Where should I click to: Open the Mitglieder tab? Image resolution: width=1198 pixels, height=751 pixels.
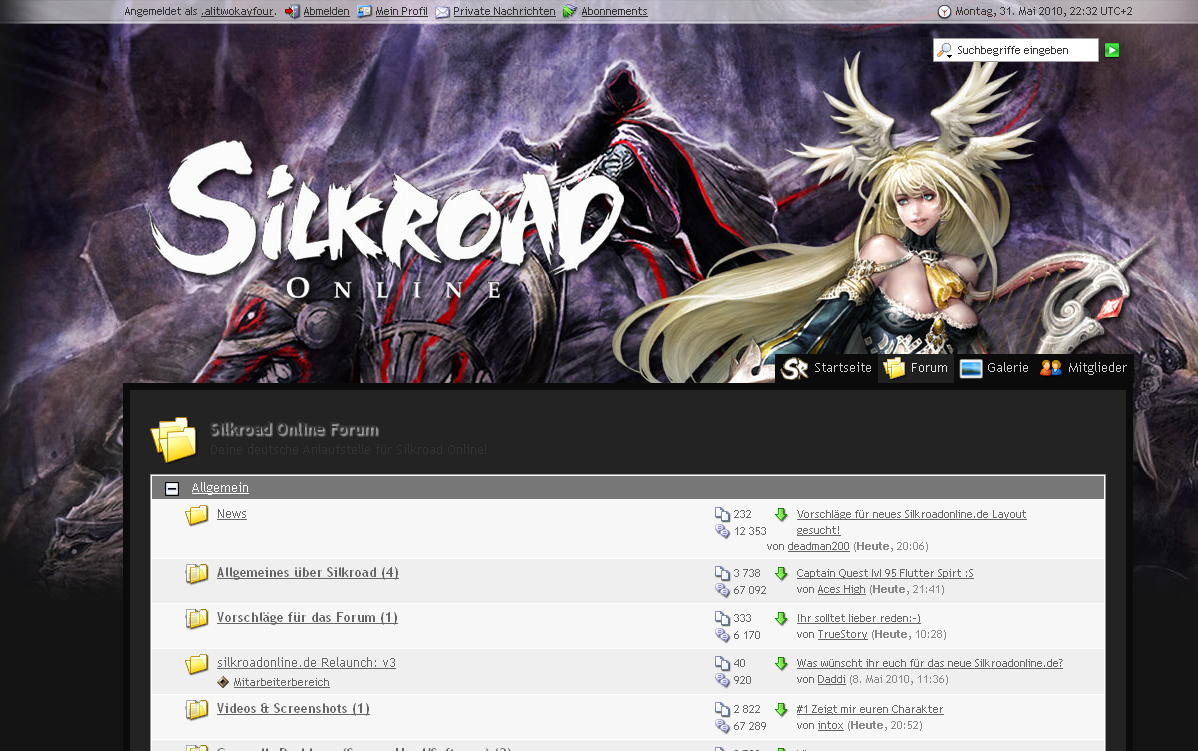[1084, 368]
